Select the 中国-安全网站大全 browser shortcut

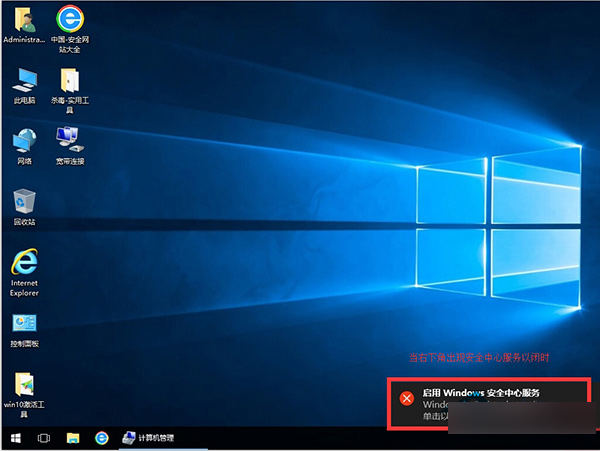click(x=69, y=19)
